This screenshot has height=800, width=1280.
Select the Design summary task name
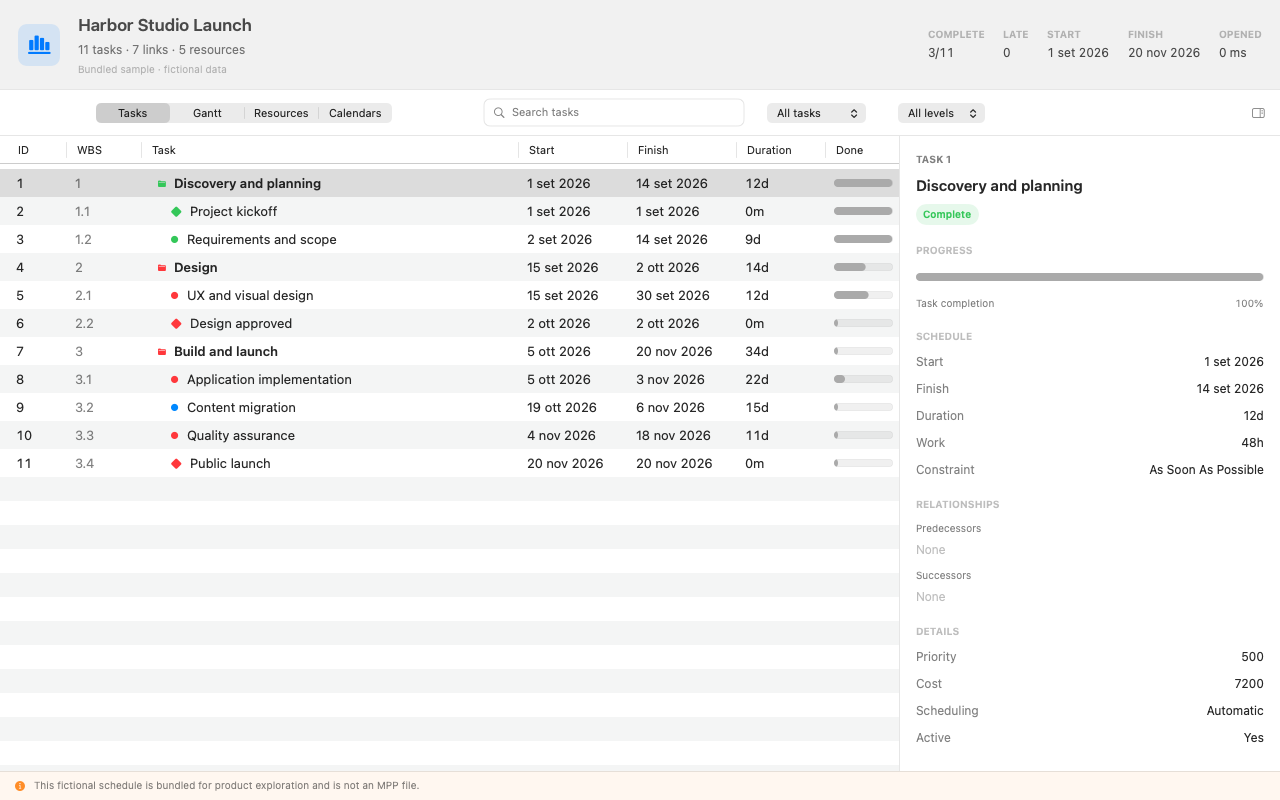(195, 268)
